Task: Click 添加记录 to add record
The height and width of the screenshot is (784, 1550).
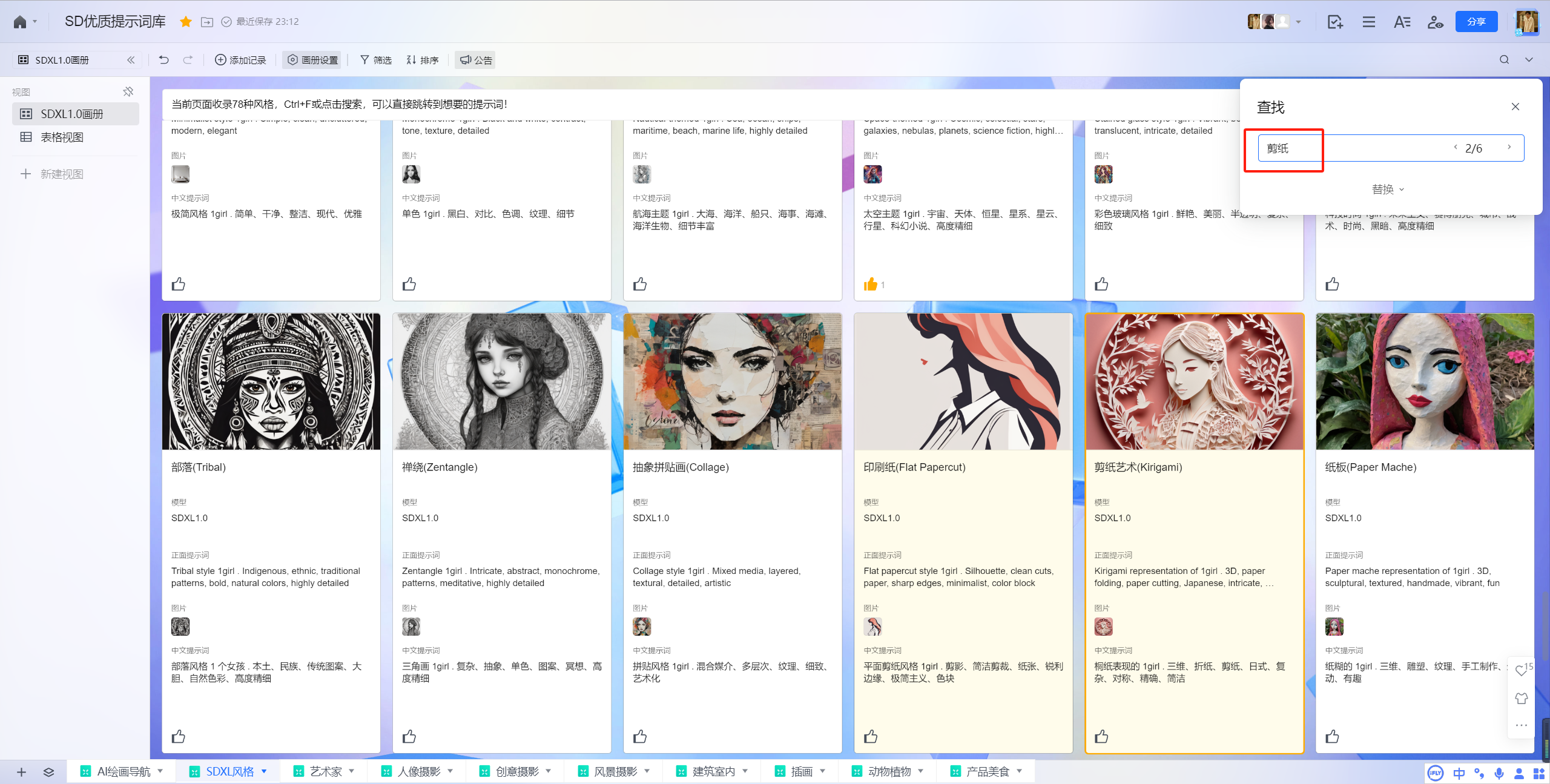Action: pos(240,60)
